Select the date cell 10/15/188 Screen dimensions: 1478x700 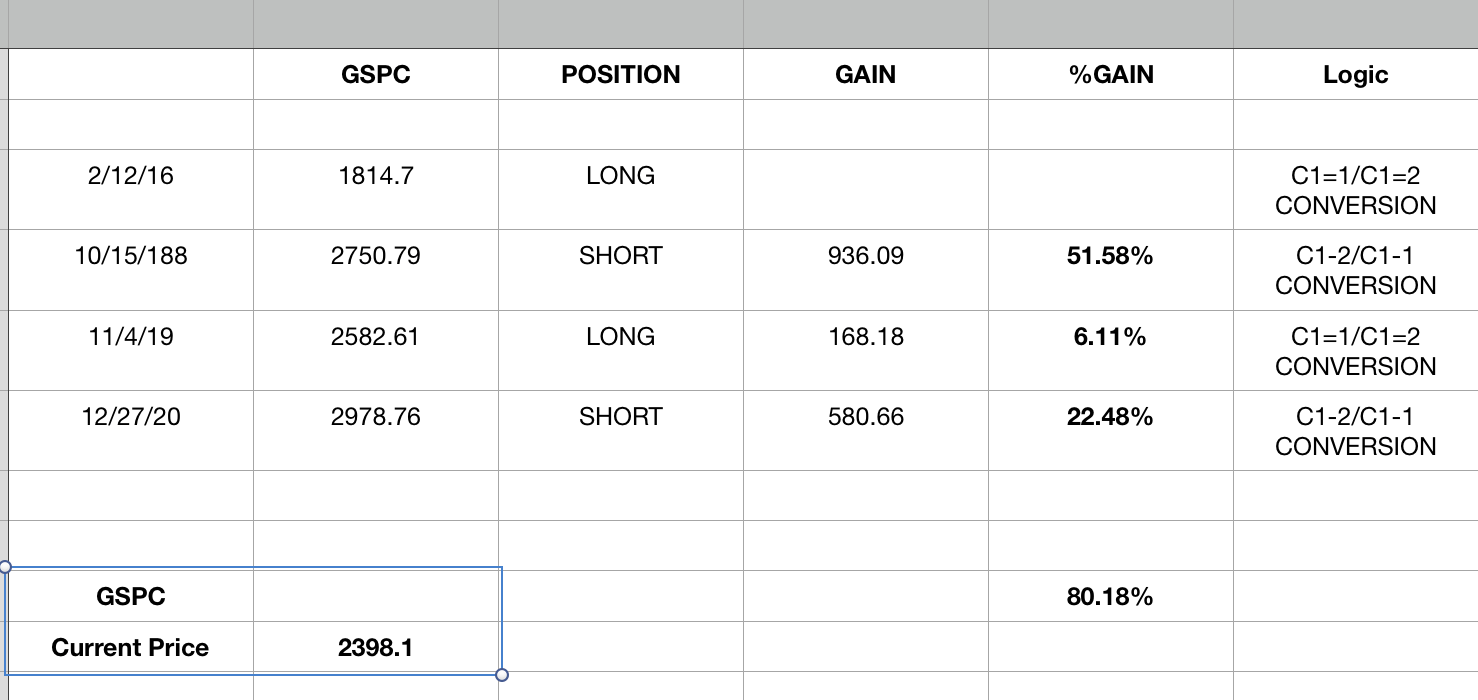point(130,256)
